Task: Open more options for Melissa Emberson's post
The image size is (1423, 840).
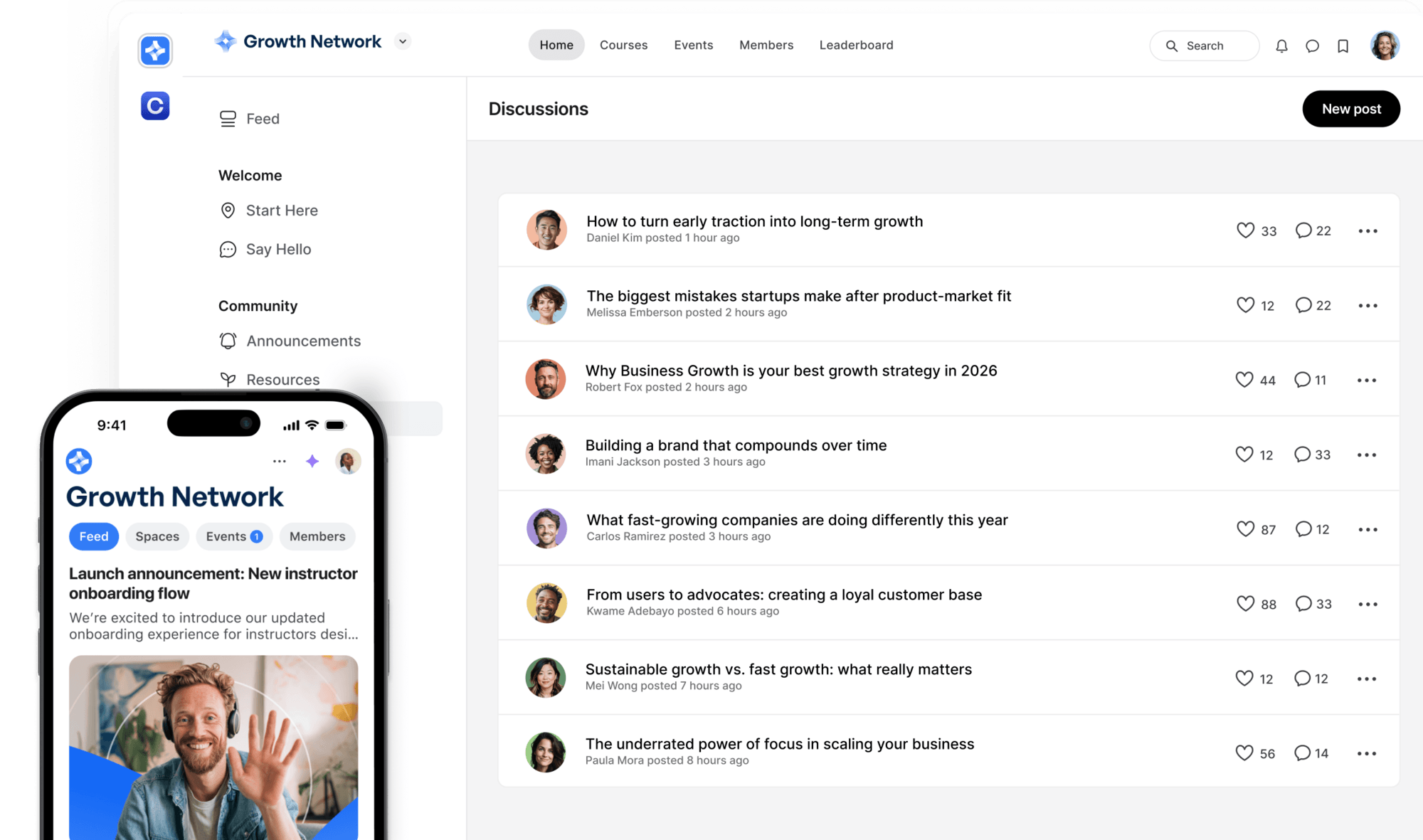Action: [1368, 306]
